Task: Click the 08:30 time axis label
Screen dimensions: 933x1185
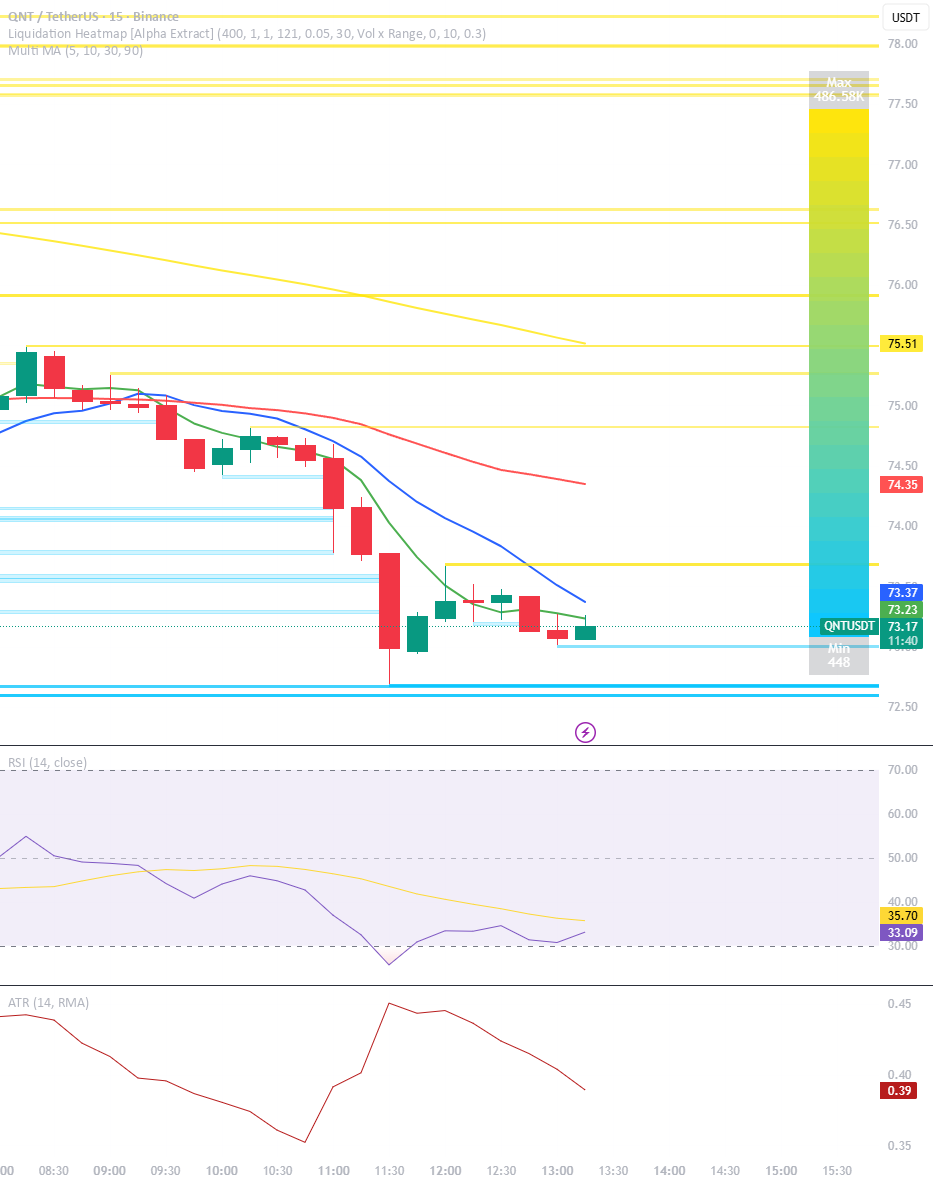Action: pos(54,1171)
